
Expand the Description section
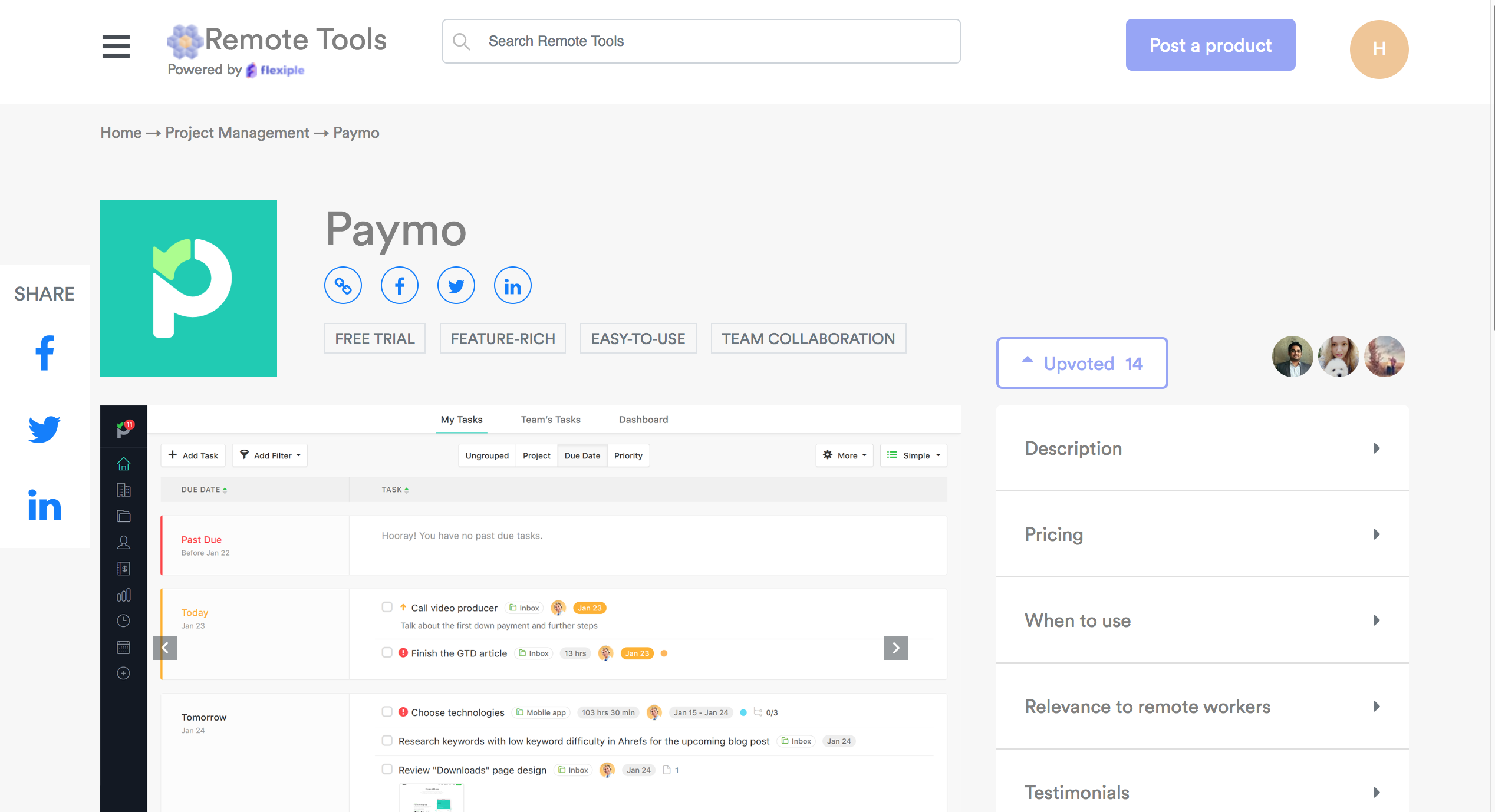1202,448
